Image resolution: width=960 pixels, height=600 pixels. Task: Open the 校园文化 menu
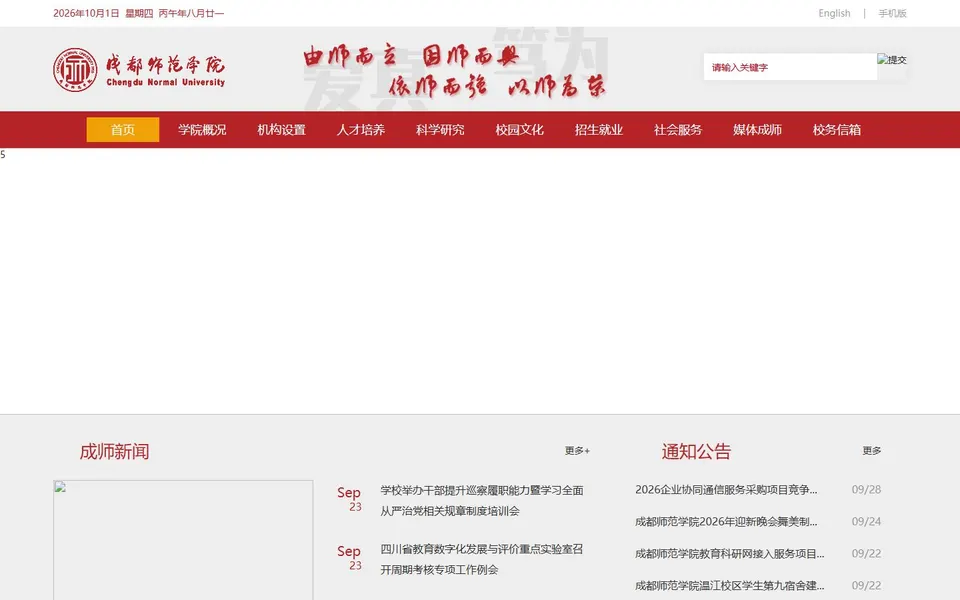click(519, 130)
